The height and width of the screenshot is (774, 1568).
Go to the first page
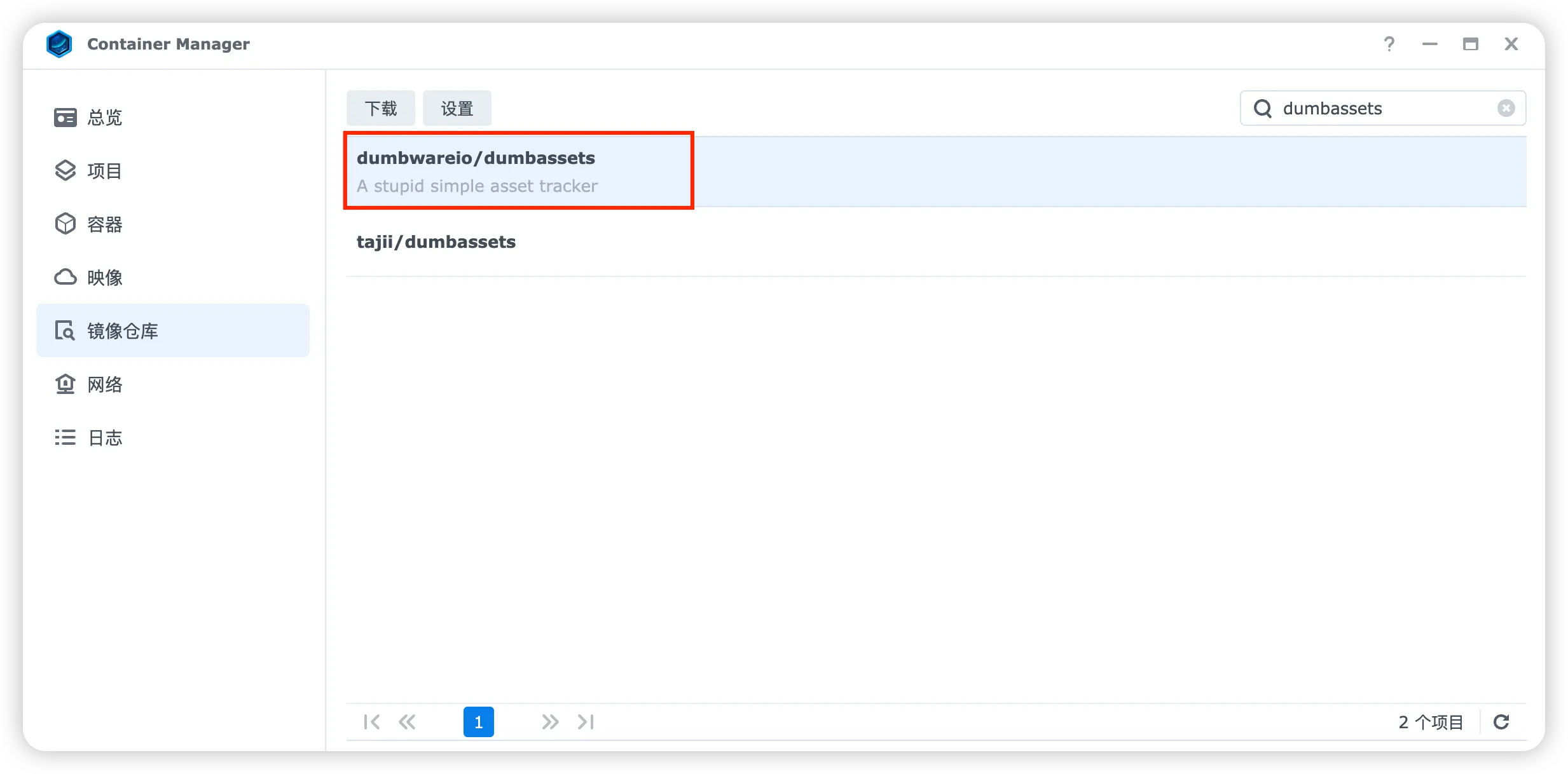click(372, 722)
